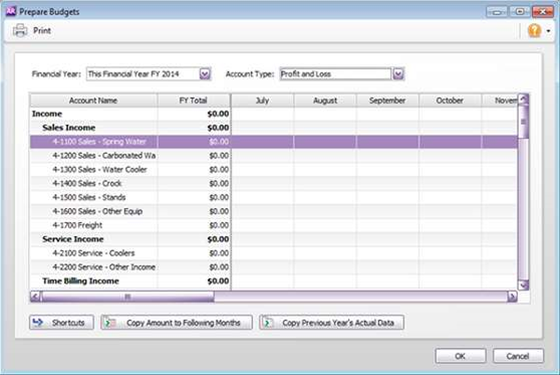Click the app logo in the title bar
The height and width of the screenshot is (375, 560).
point(11,11)
